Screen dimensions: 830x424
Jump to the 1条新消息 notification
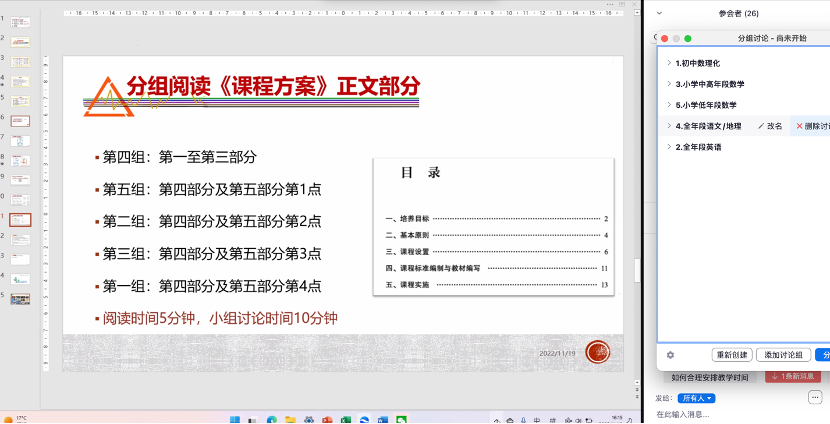coord(792,376)
